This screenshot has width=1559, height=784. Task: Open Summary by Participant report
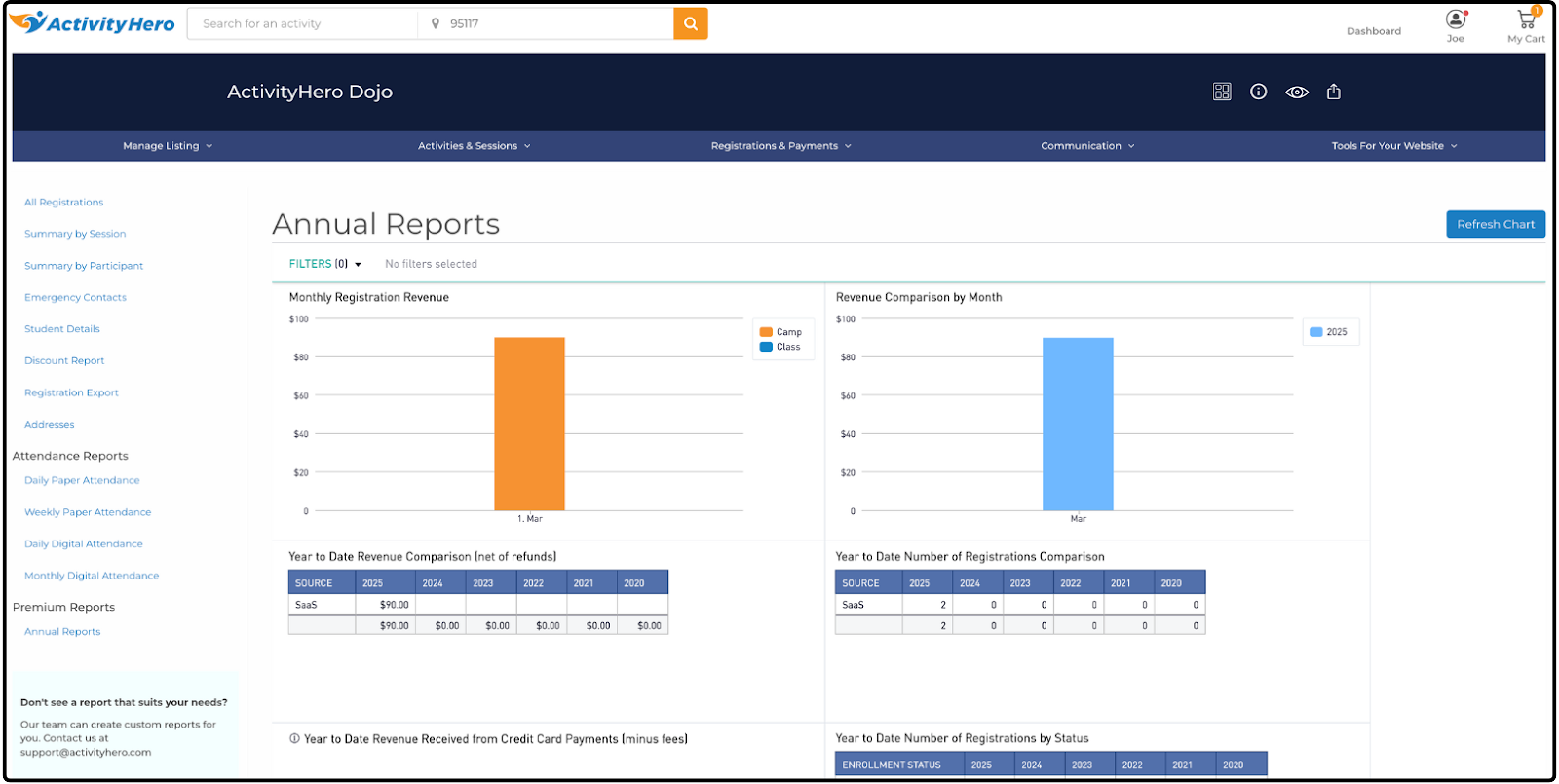[84, 266]
